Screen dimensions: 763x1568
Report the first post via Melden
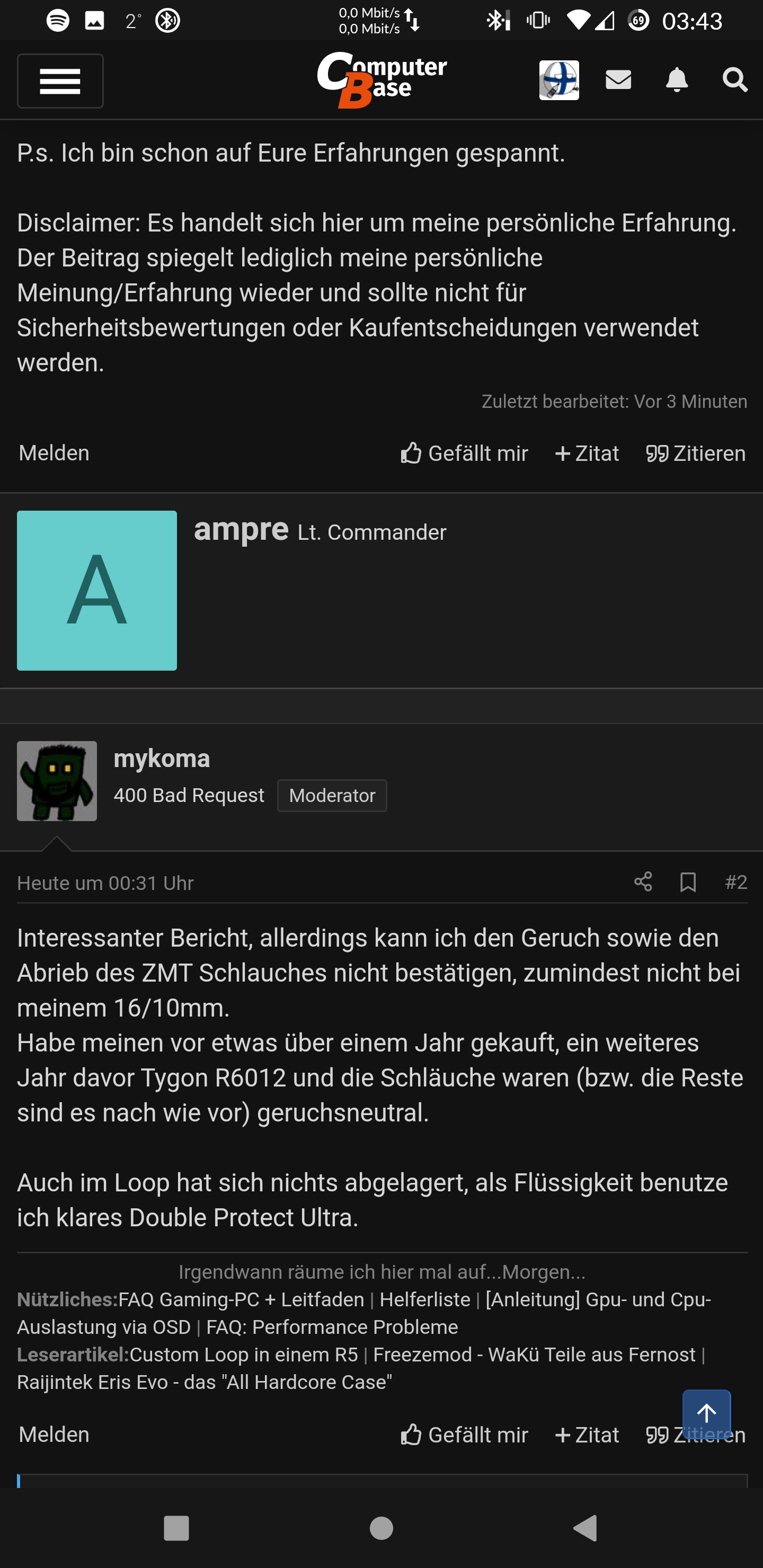54,453
